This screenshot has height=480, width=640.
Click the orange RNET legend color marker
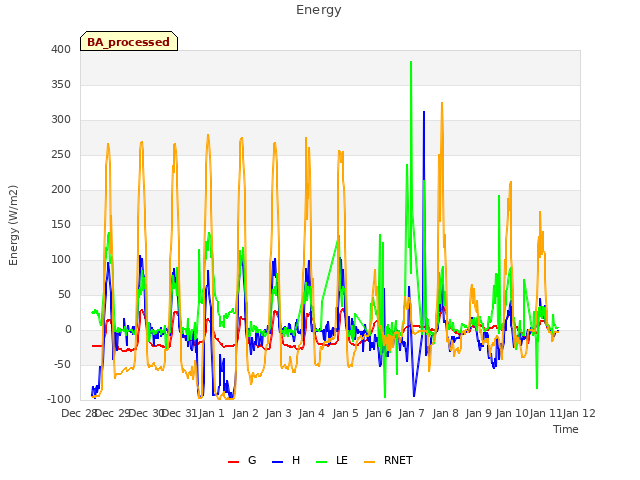click(369, 462)
